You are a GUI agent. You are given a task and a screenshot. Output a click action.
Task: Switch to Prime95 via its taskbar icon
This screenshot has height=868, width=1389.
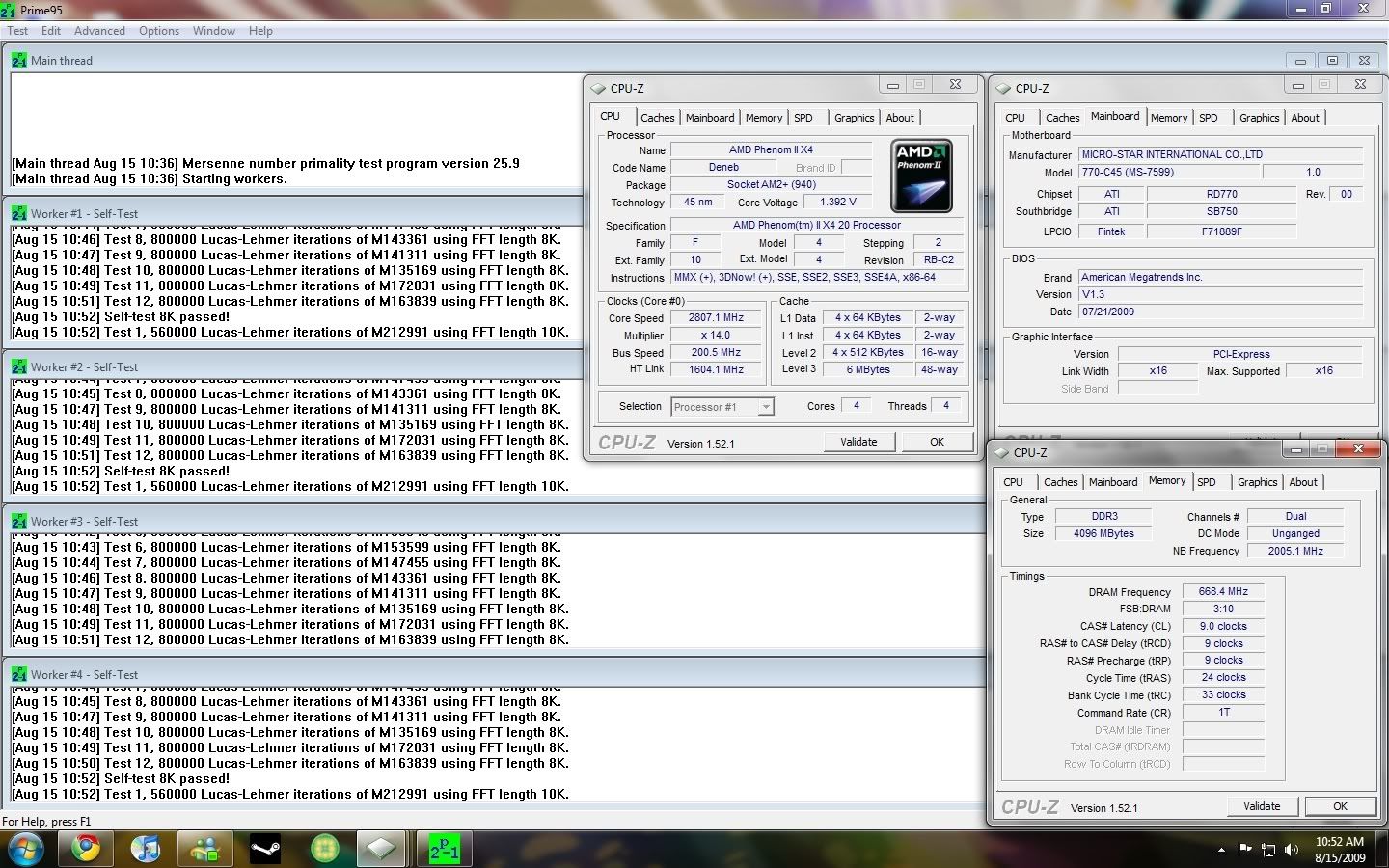click(444, 849)
